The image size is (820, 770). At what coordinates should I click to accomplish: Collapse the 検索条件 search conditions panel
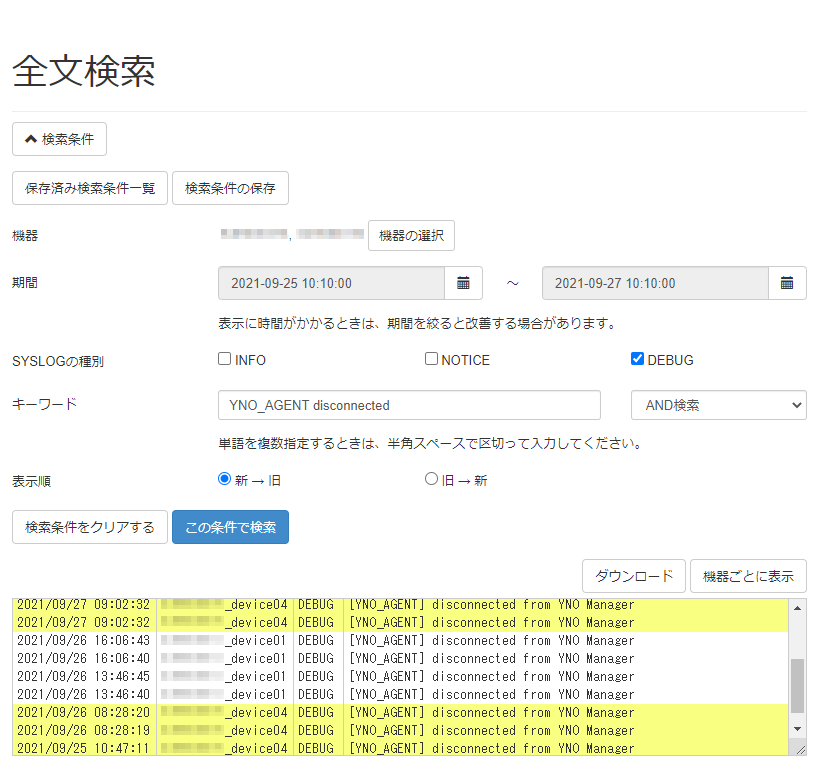pos(58,139)
